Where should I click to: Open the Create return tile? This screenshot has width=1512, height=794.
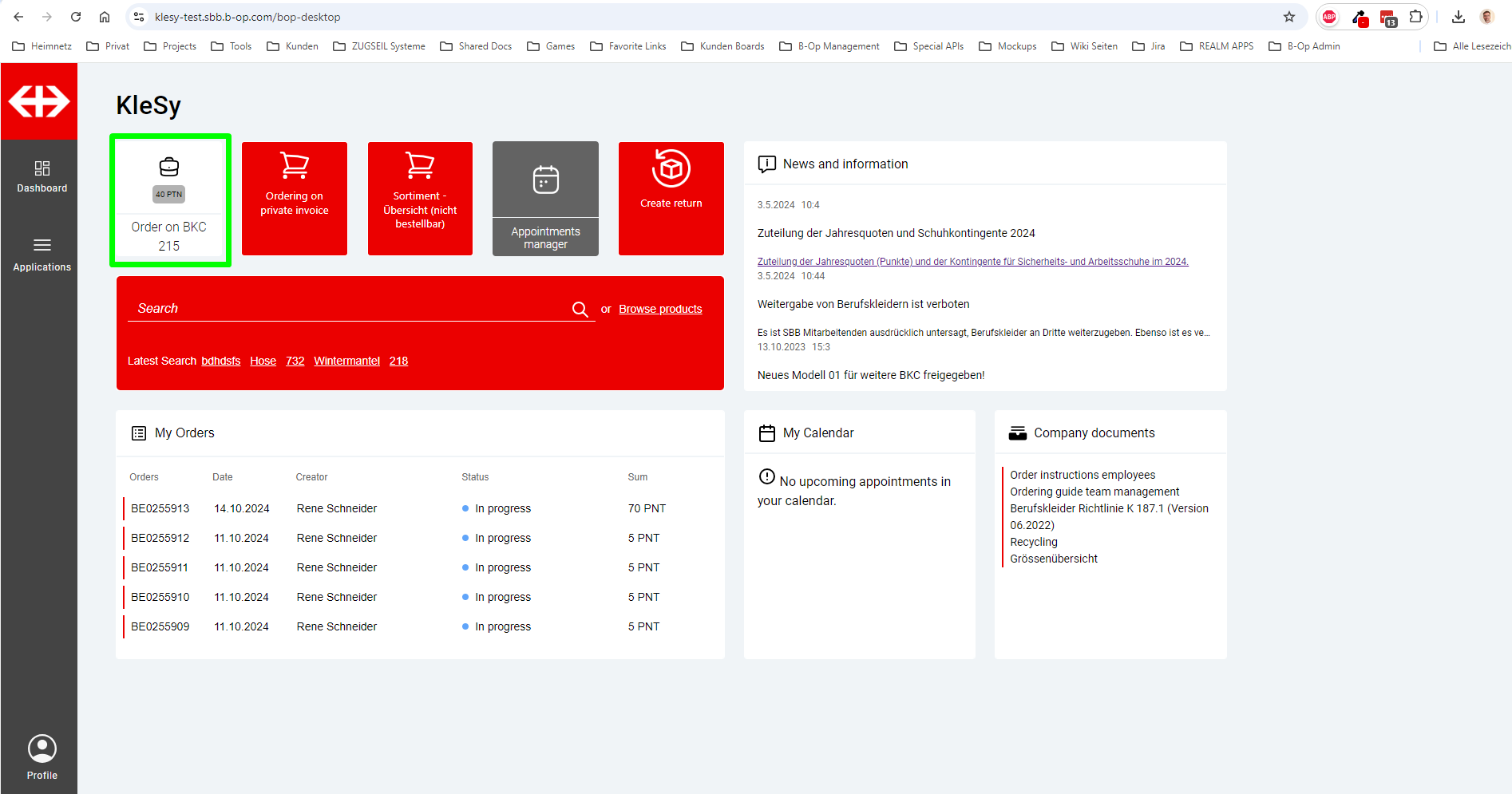tap(671, 199)
